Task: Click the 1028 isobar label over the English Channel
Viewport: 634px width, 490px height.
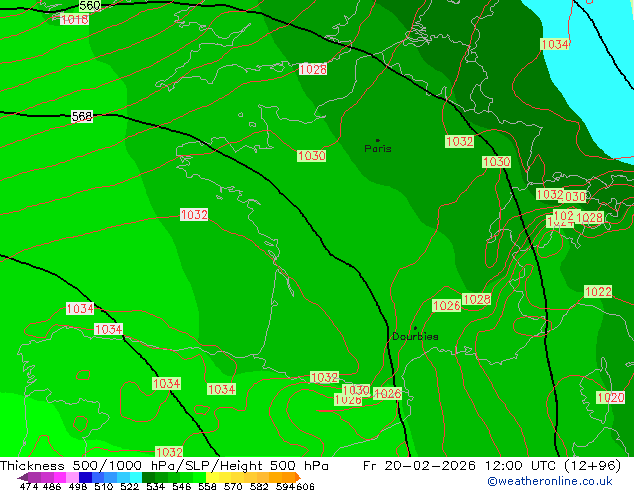Action: pyautogui.click(x=313, y=69)
